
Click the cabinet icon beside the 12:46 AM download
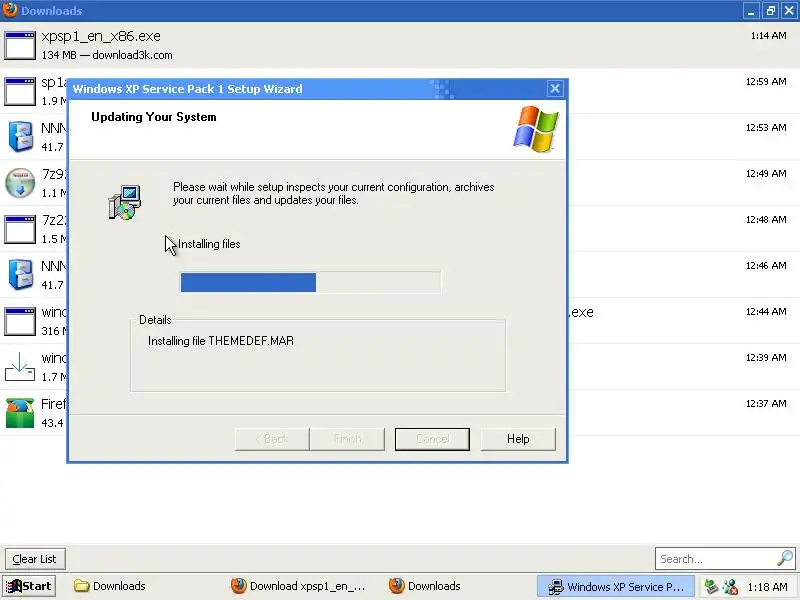pyautogui.click(x=20, y=274)
